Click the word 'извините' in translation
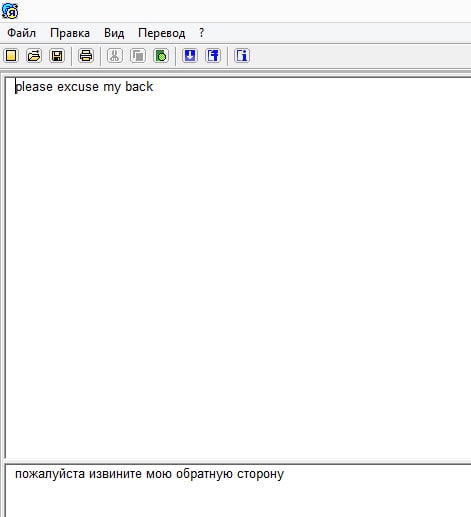Image resolution: width=471 pixels, height=517 pixels. pos(115,474)
